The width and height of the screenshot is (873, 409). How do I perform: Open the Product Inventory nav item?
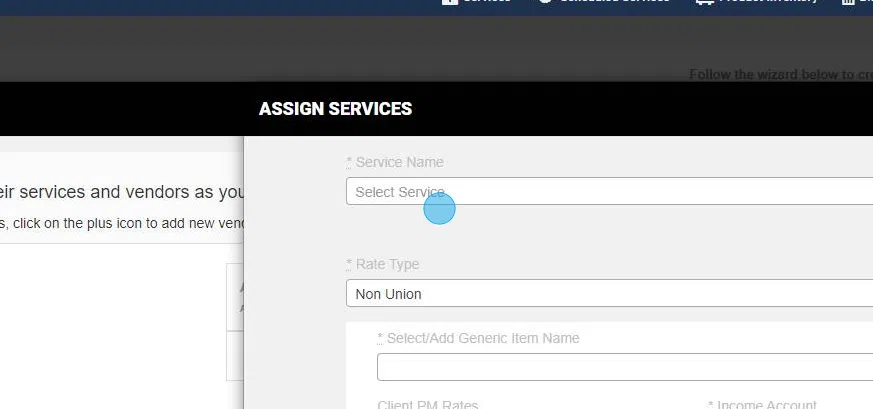[767, 2]
